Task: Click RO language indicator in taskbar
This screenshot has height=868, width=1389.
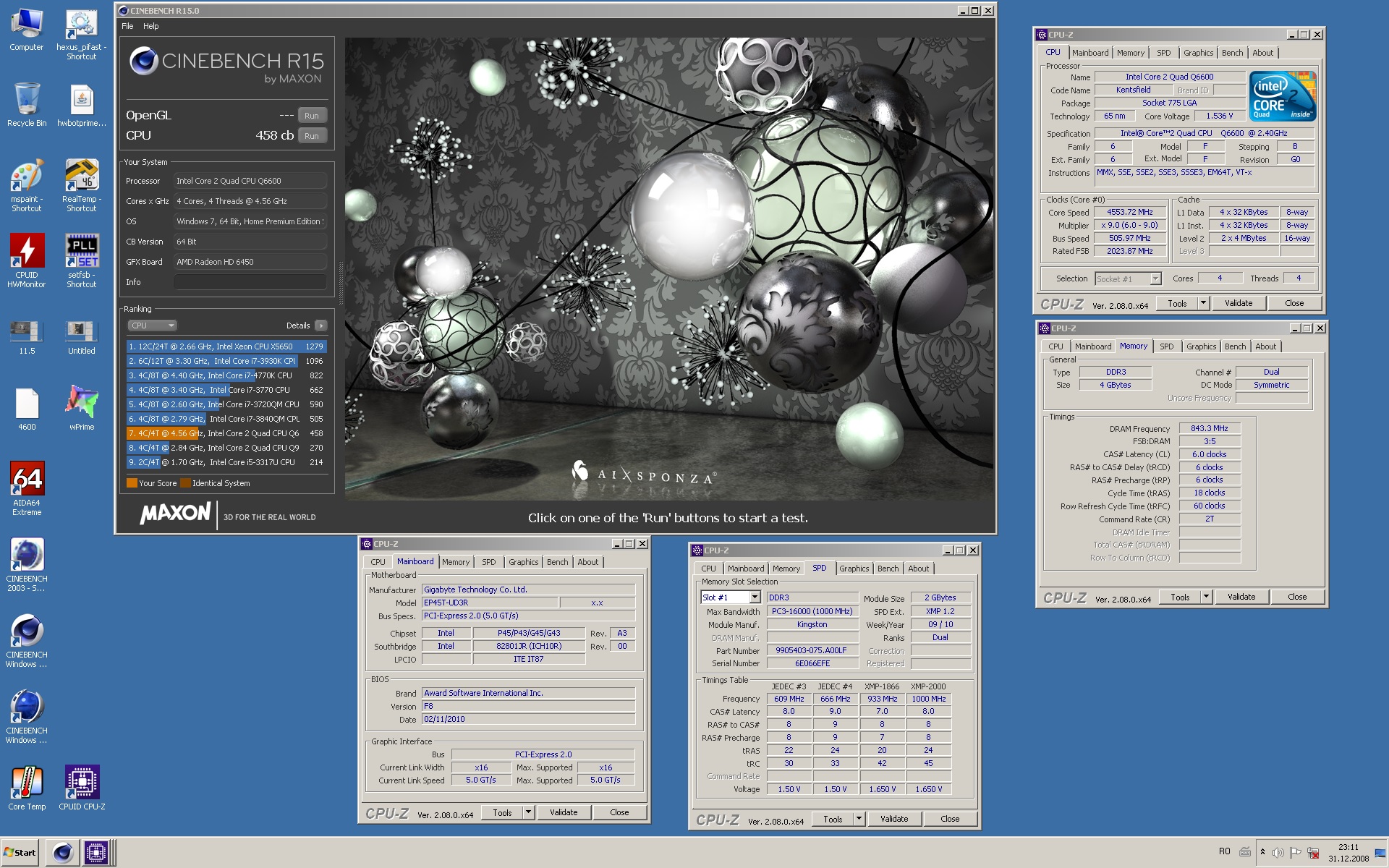Action: click(1224, 852)
